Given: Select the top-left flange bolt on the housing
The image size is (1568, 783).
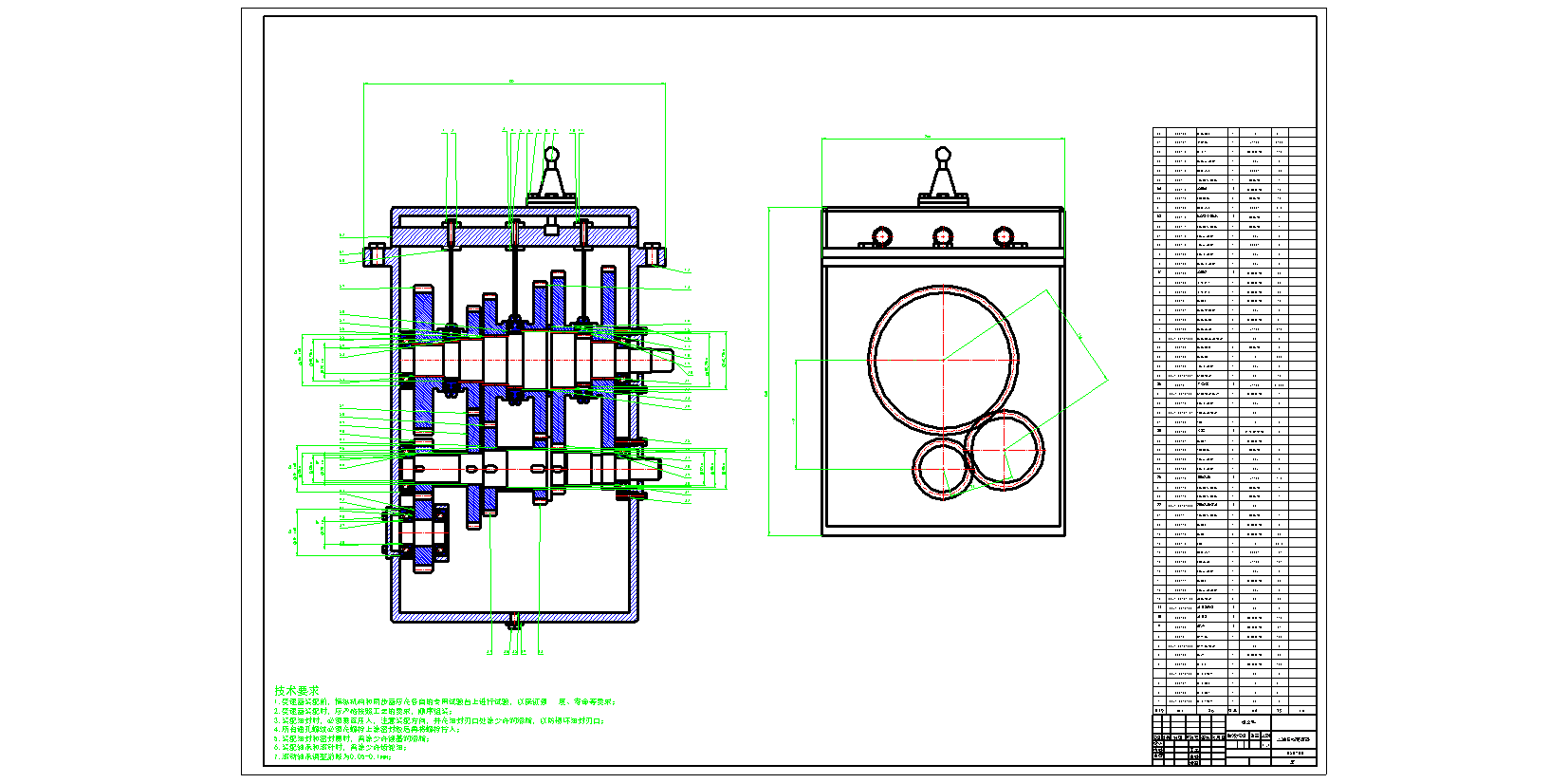Looking at the screenshot, I should tap(375, 253).
